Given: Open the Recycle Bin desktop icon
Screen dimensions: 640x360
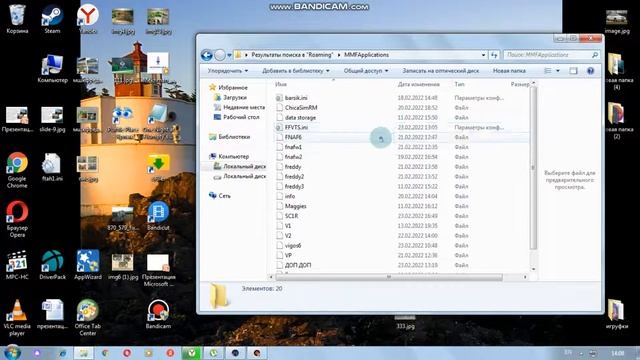Looking at the screenshot, I should click(17, 19).
